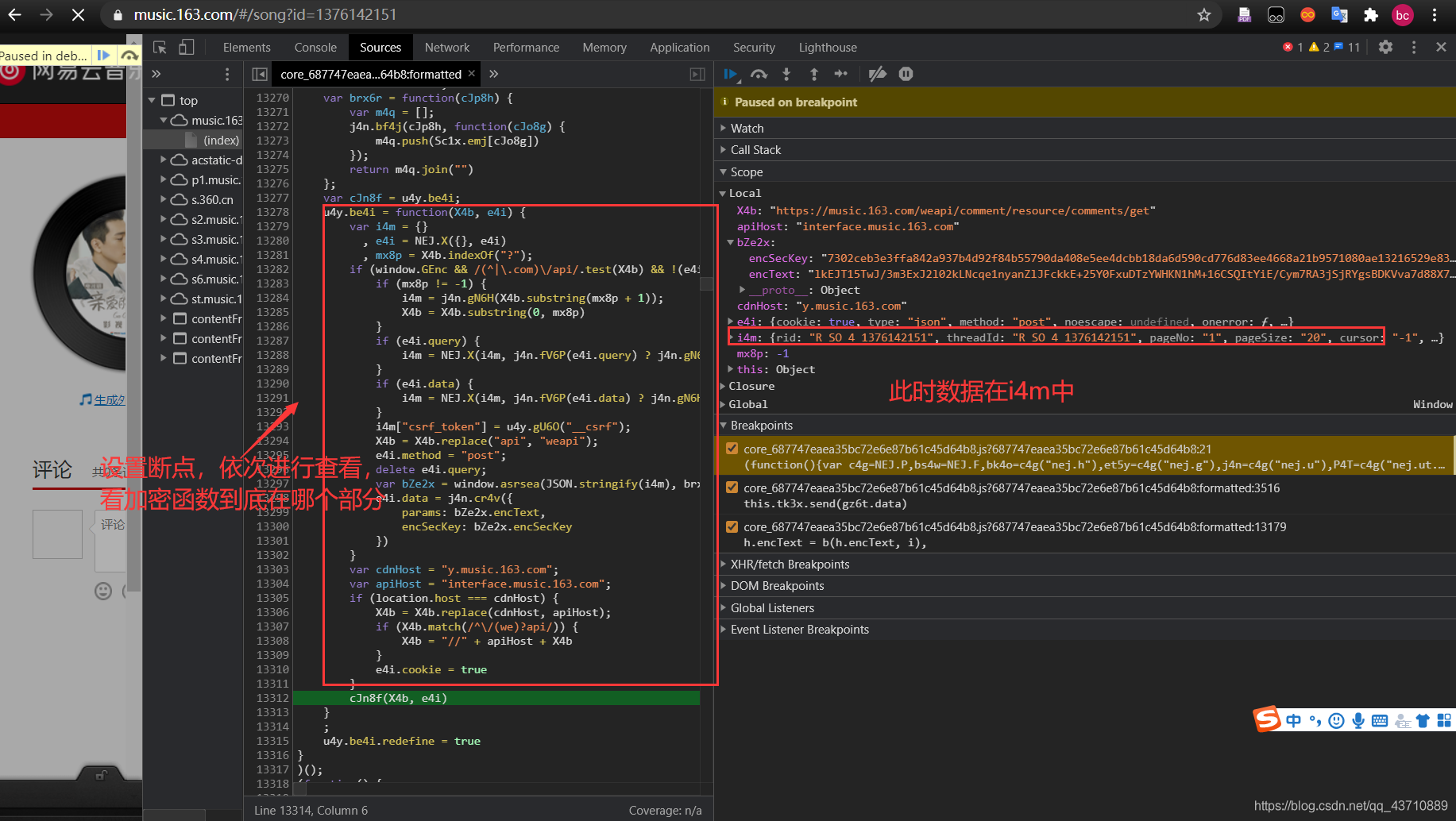The height and width of the screenshot is (821, 1456).
Task: Deactivate breakpoints icon
Action: click(878, 74)
